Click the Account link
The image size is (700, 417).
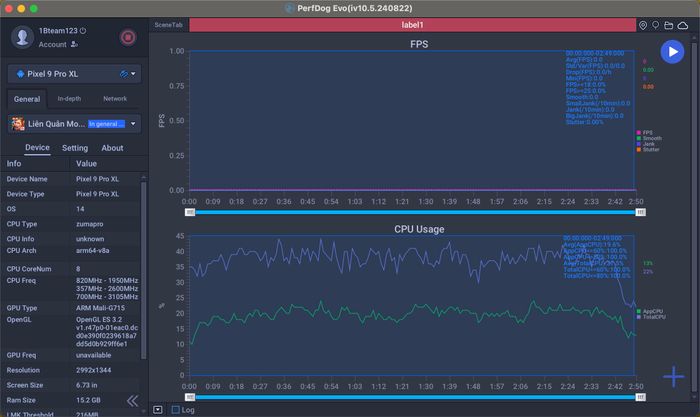point(52,44)
